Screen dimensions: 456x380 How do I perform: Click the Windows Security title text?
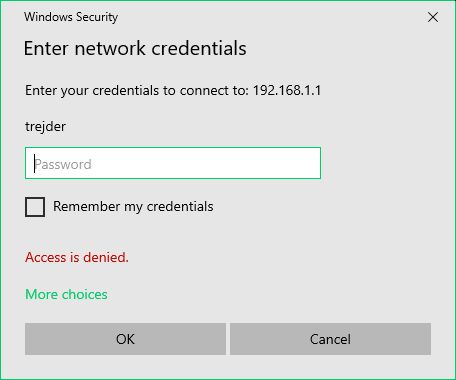pos(71,17)
